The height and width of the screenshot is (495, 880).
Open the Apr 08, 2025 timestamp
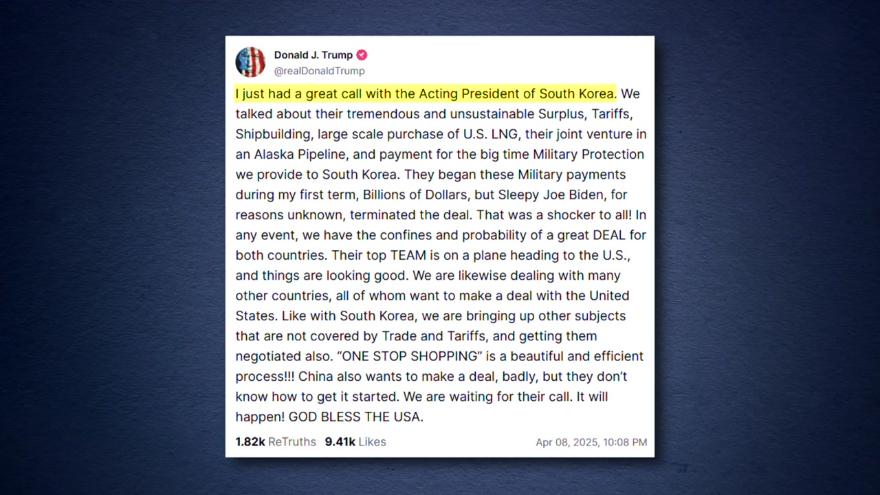[591, 442]
